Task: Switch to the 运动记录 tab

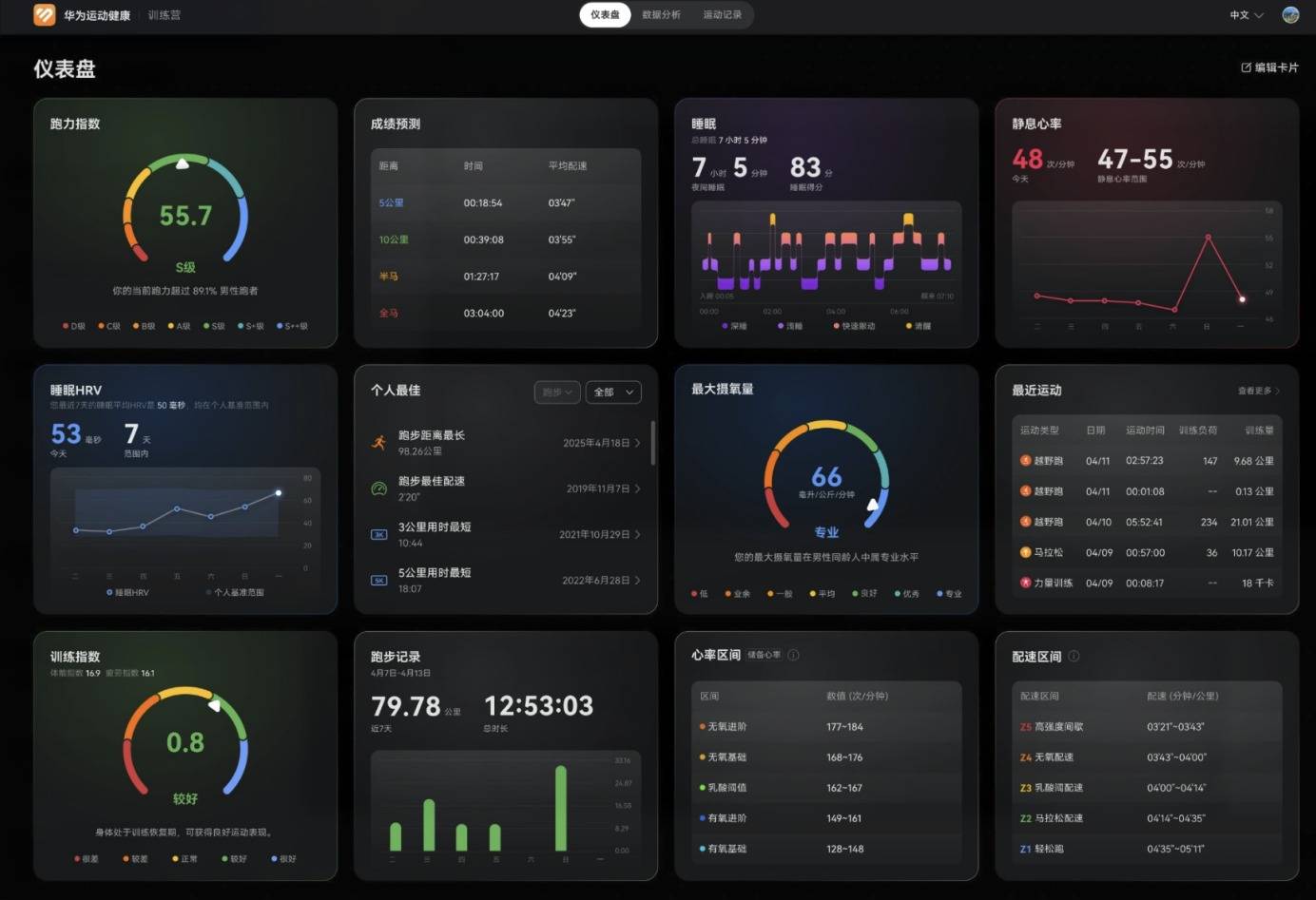Action: coord(722,15)
